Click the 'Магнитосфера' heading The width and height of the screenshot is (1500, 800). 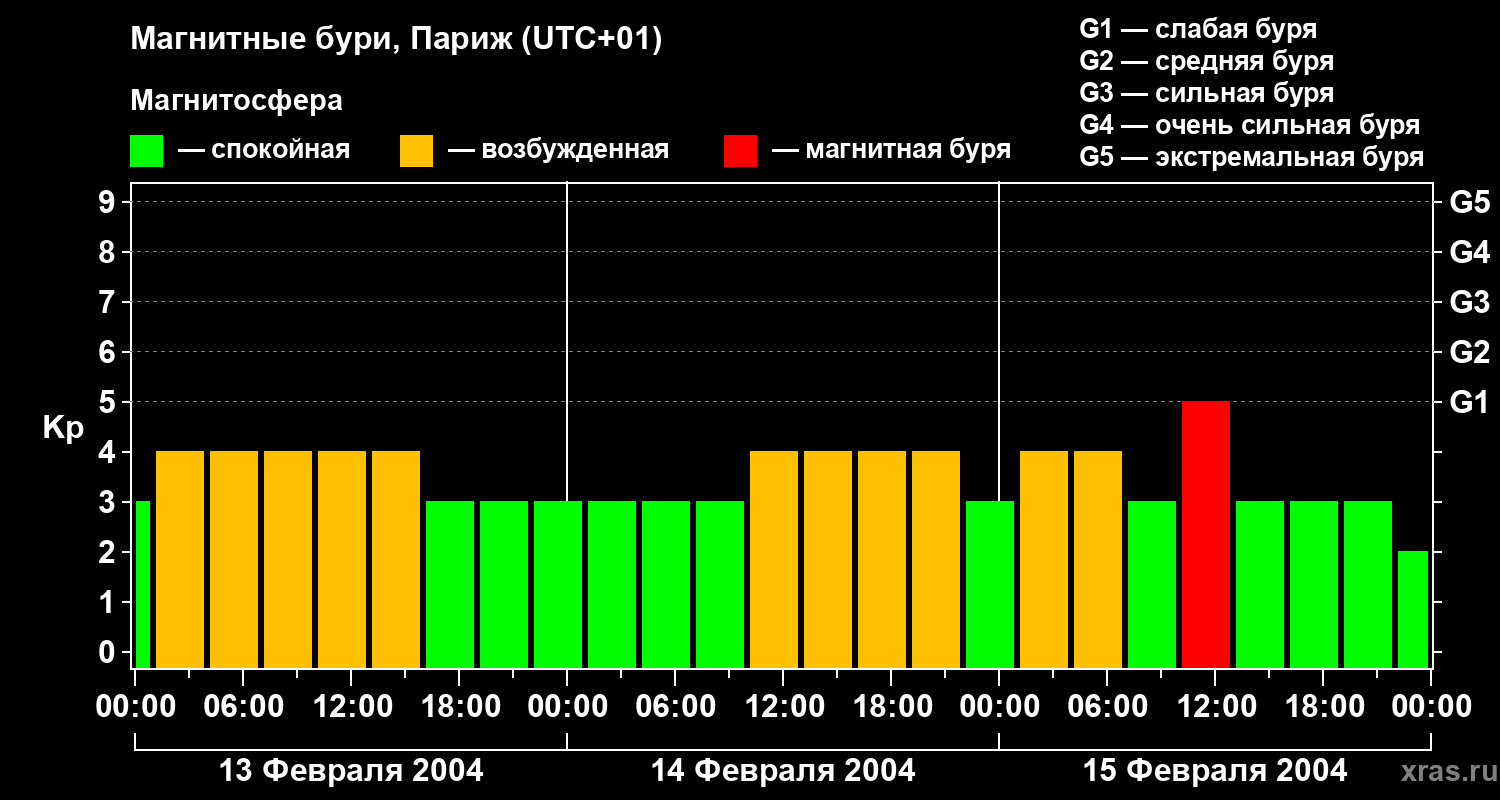point(237,101)
